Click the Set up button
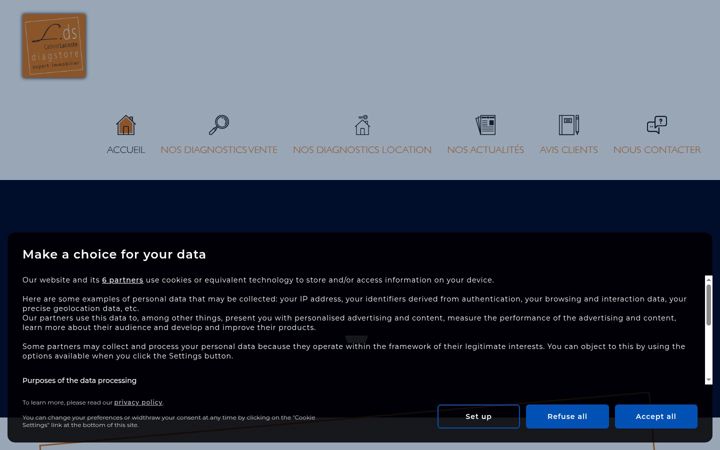 click(478, 416)
